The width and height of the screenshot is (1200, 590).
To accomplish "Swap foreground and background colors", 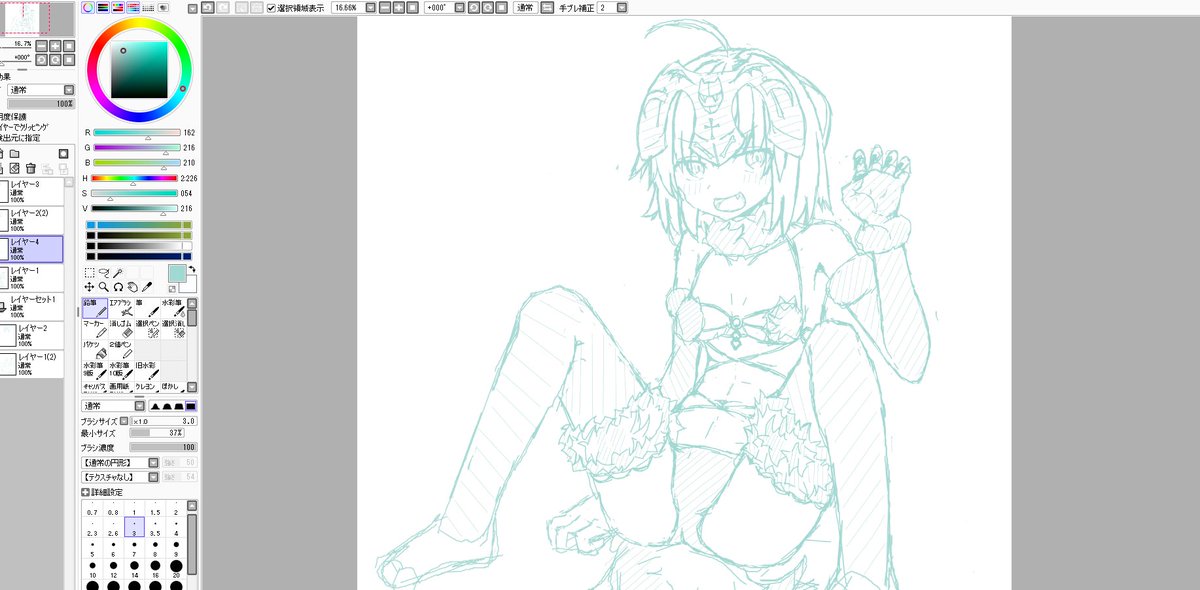I will pyautogui.click(x=192, y=268).
